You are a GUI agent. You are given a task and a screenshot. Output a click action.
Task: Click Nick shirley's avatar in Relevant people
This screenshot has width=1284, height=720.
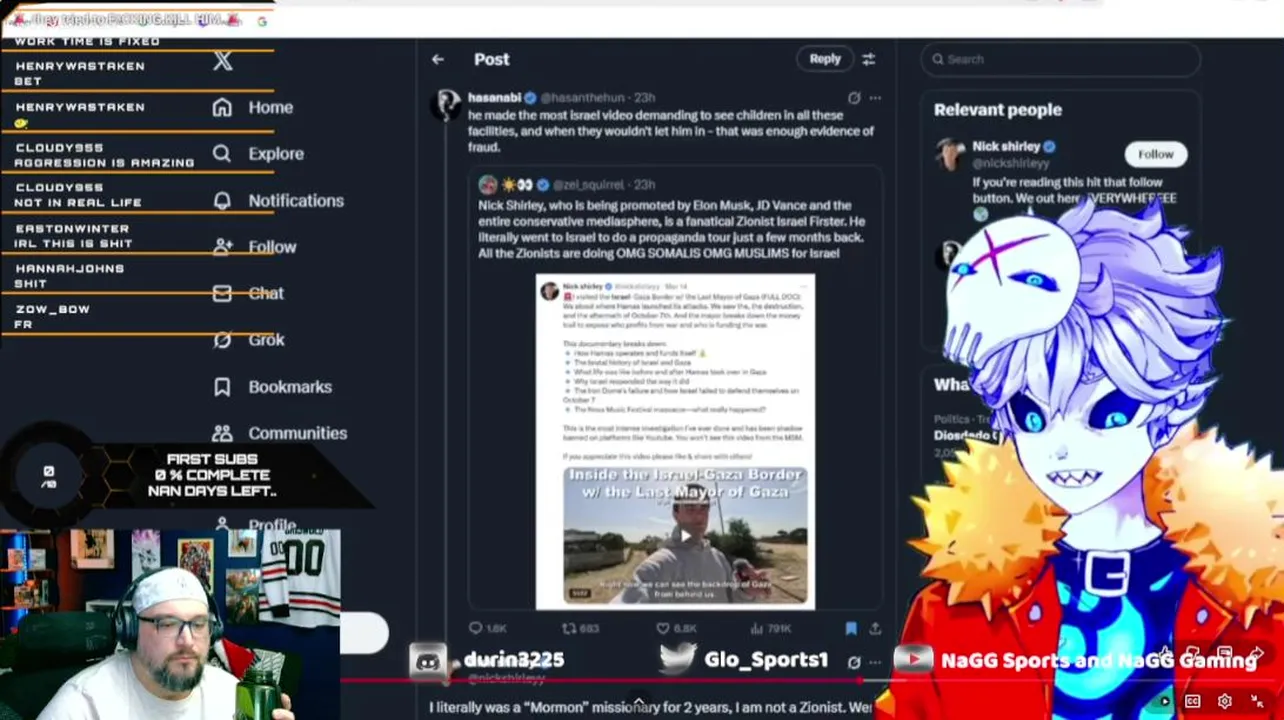(950, 155)
